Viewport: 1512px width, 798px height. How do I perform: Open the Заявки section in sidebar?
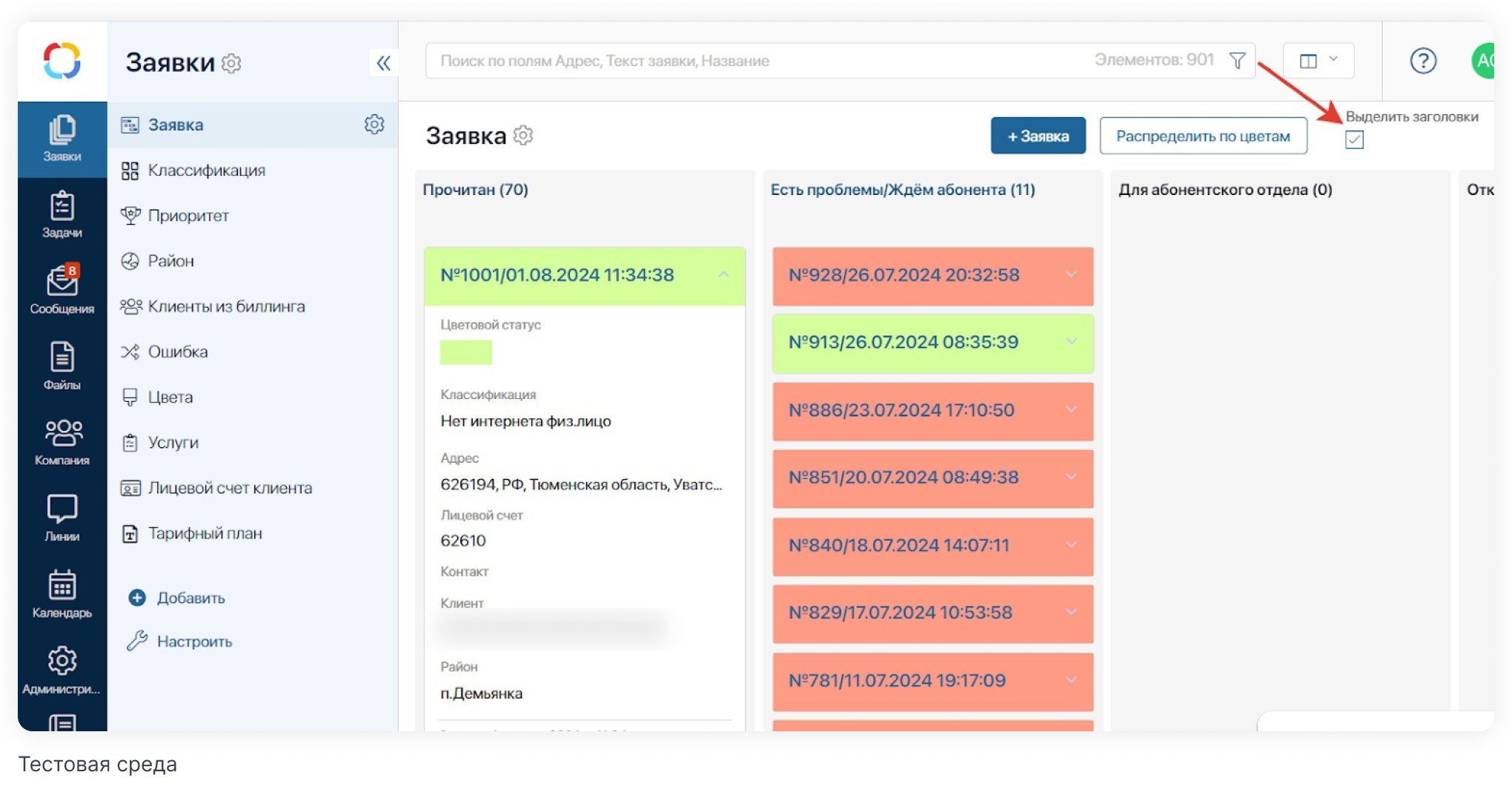pos(62,139)
